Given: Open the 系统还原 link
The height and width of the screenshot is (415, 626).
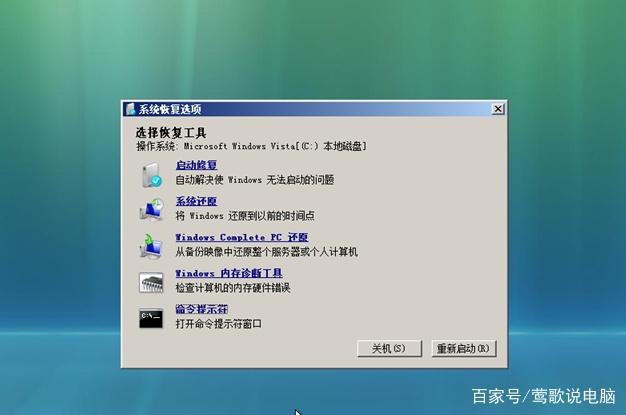Looking at the screenshot, I should [196, 201].
